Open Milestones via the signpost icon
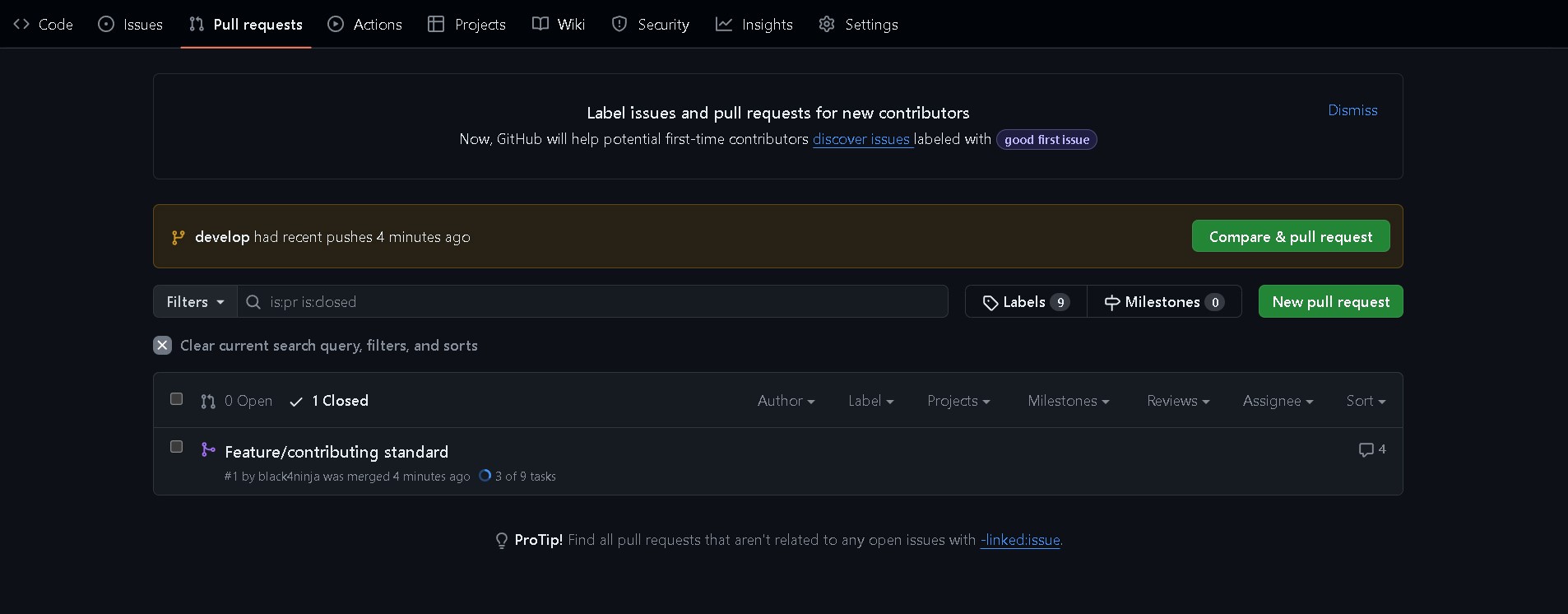Image resolution: width=1568 pixels, height=614 pixels. tap(1111, 303)
